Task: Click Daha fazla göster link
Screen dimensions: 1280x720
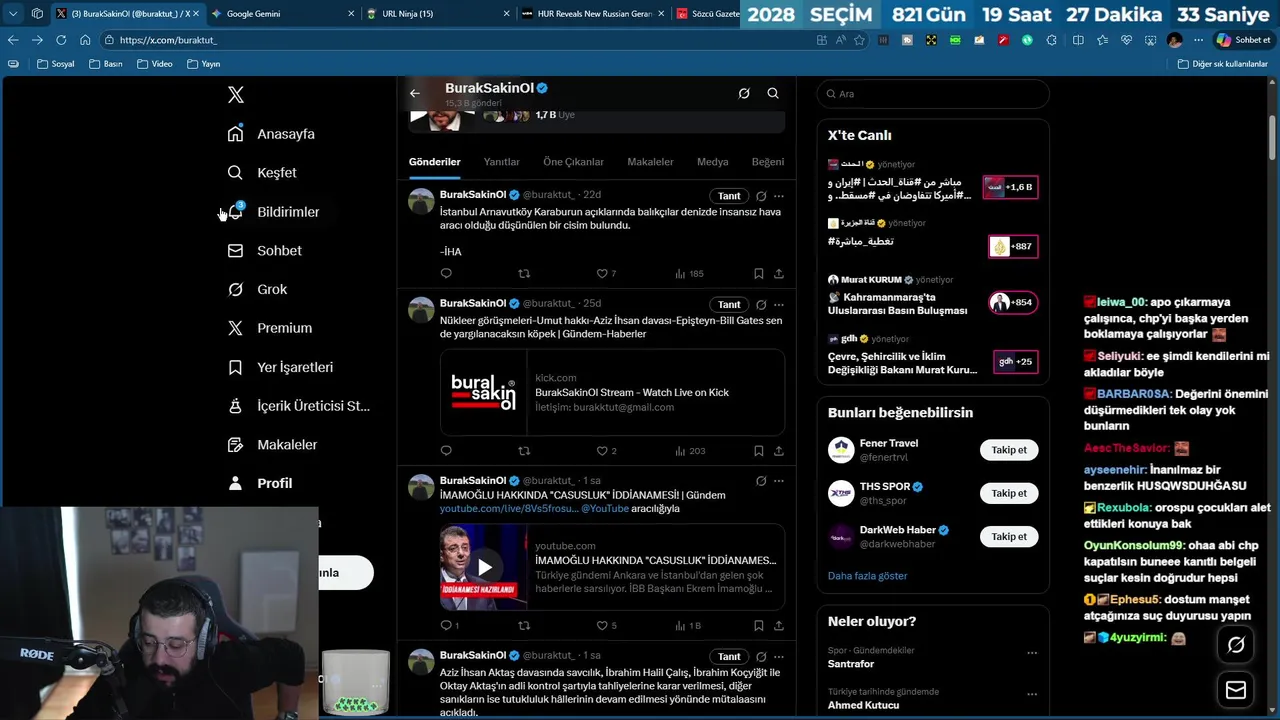Action: coord(867,576)
